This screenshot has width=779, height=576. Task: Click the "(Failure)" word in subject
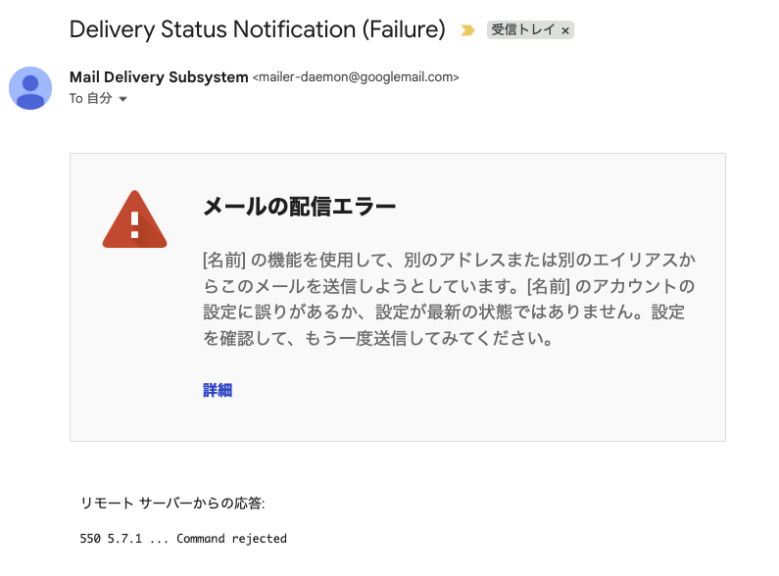click(x=405, y=30)
